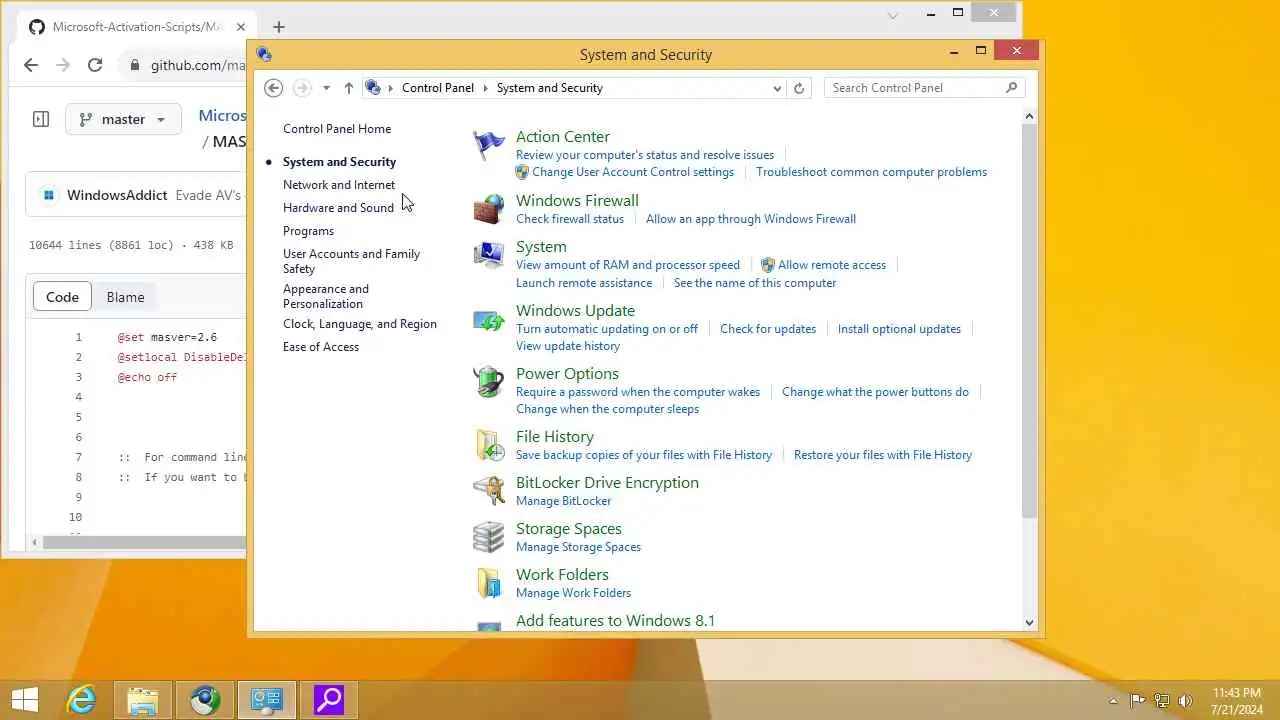The image size is (1280, 720).
Task: Switch to the Chromium browser taskbar icon
Action: click(205, 700)
